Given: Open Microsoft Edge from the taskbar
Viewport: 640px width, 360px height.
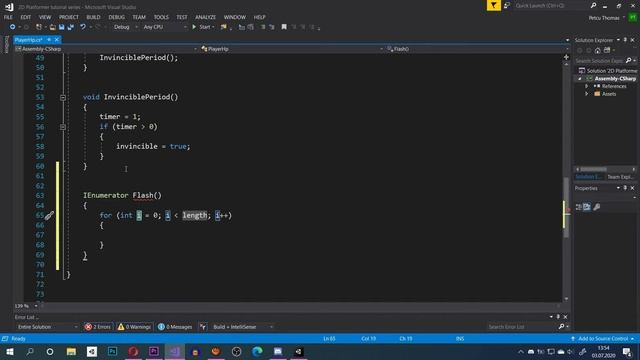Looking at the screenshot, I should [257, 351].
